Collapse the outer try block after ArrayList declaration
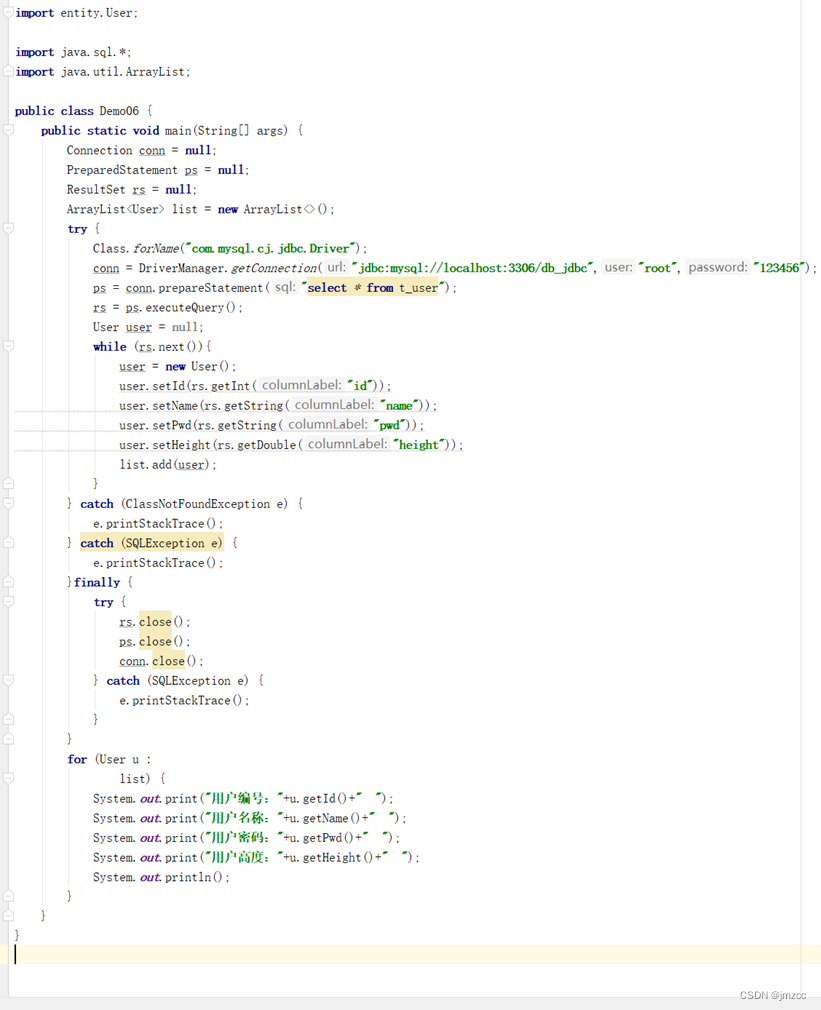The width and height of the screenshot is (821, 1010). coord(8,229)
